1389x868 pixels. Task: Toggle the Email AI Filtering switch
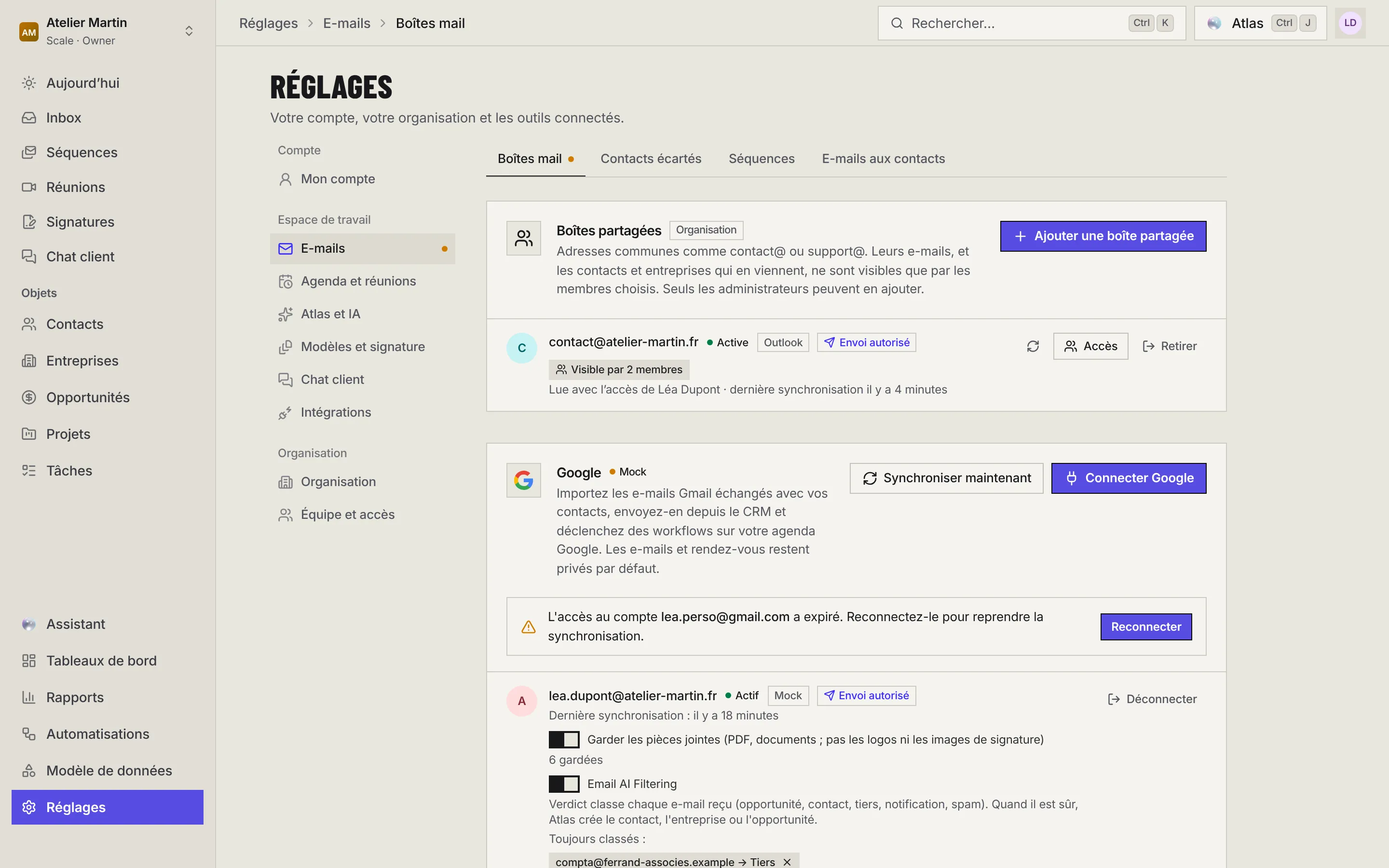point(564,784)
